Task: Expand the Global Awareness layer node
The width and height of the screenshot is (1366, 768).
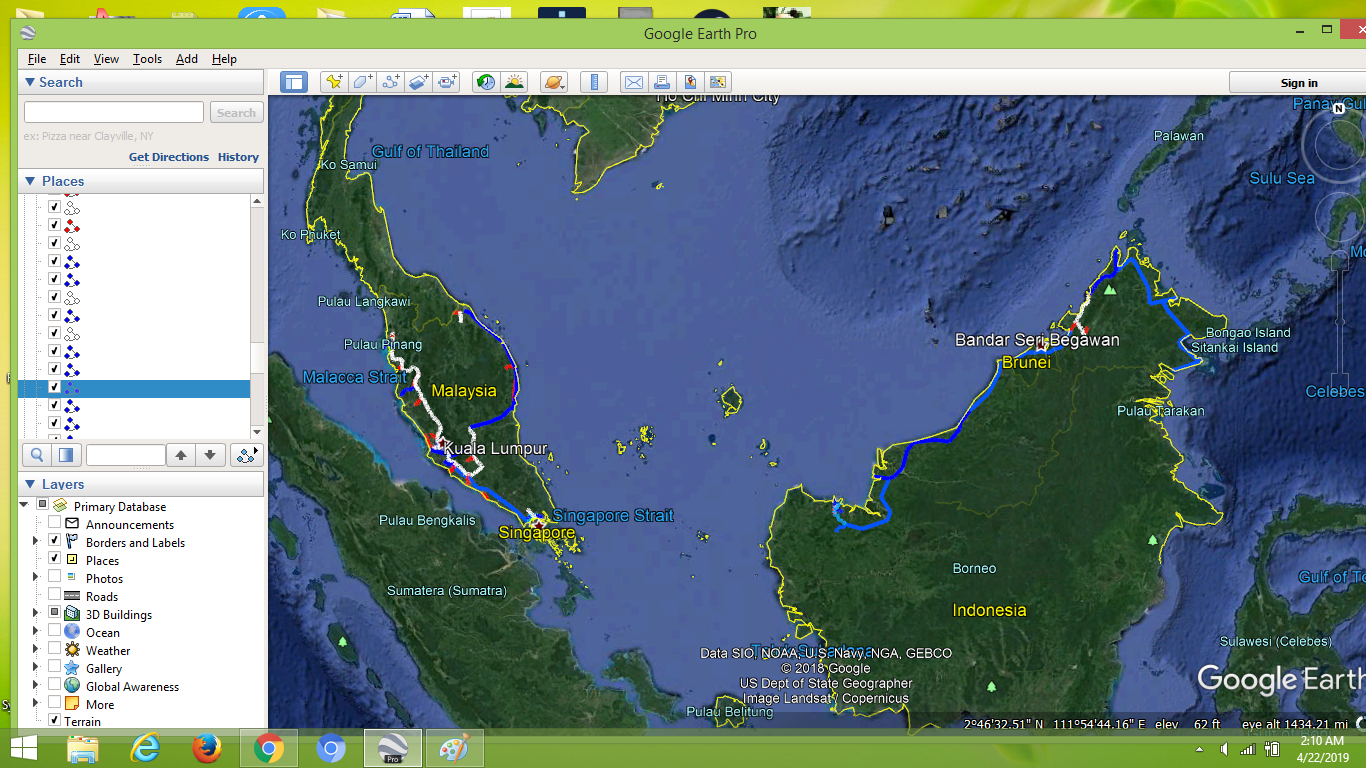Action: pos(36,685)
